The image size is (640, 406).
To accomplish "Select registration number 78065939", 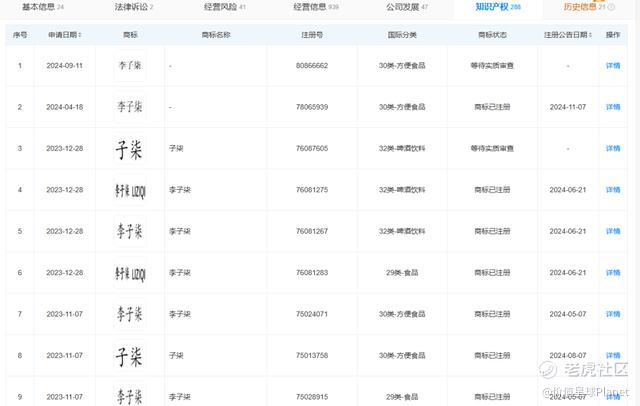I will (312, 107).
